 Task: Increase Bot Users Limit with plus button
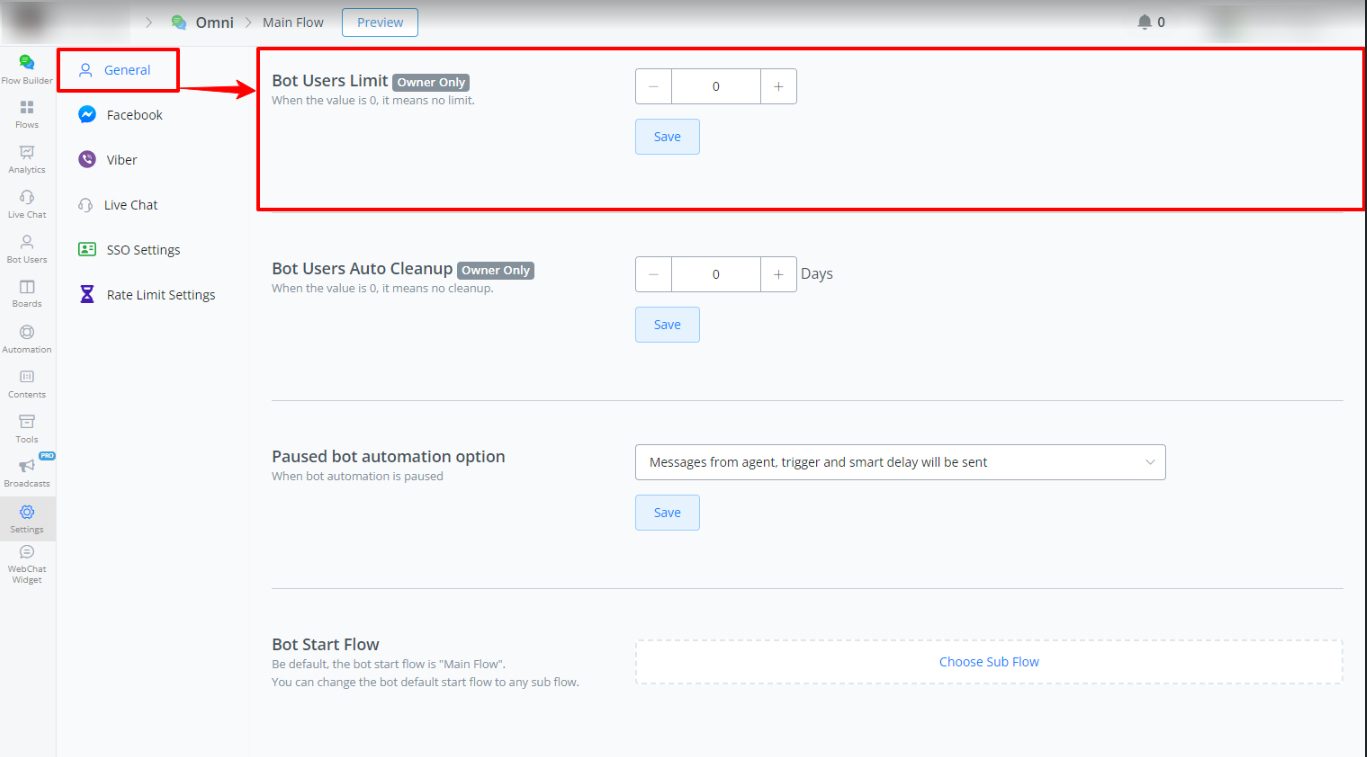point(778,87)
